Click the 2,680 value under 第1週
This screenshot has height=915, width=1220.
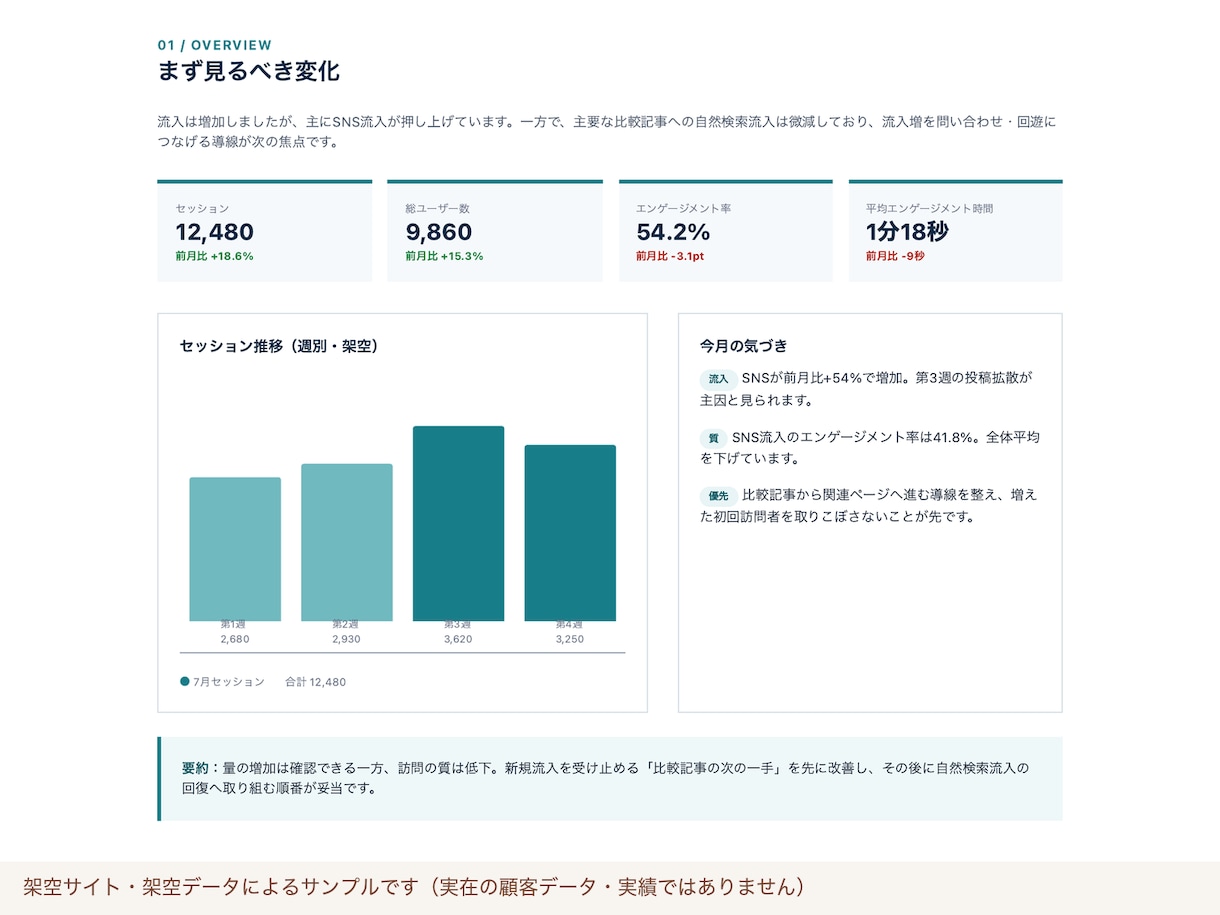(235, 639)
